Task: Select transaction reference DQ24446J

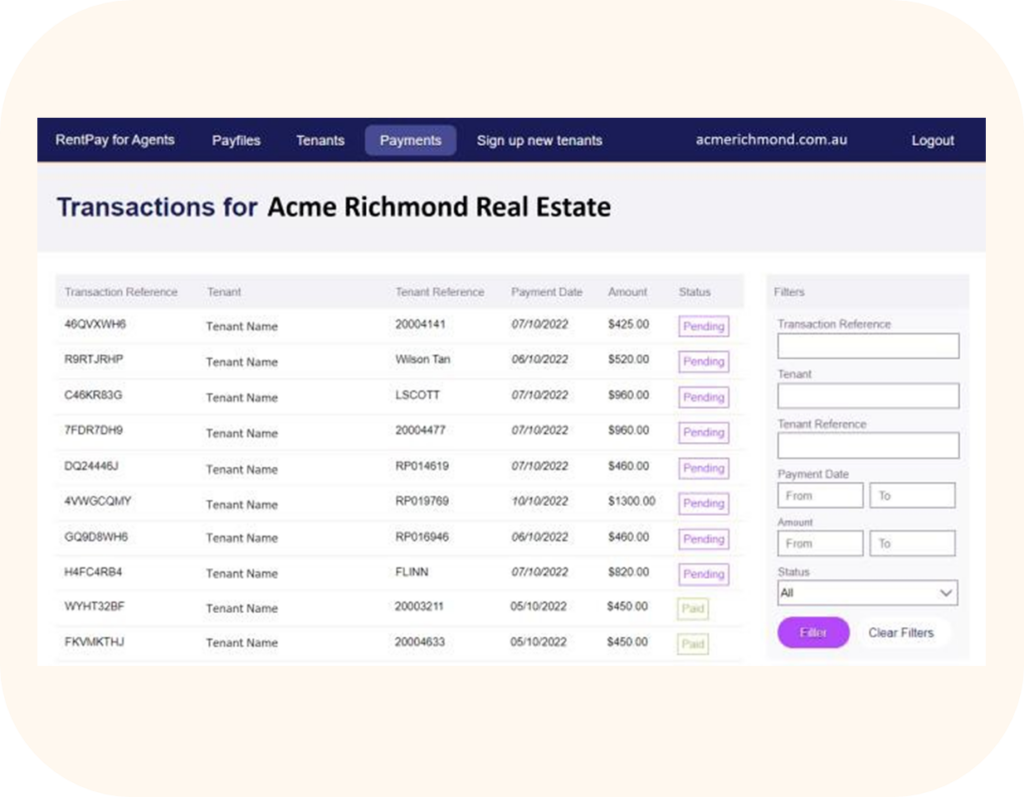Action: click(x=91, y=466)
